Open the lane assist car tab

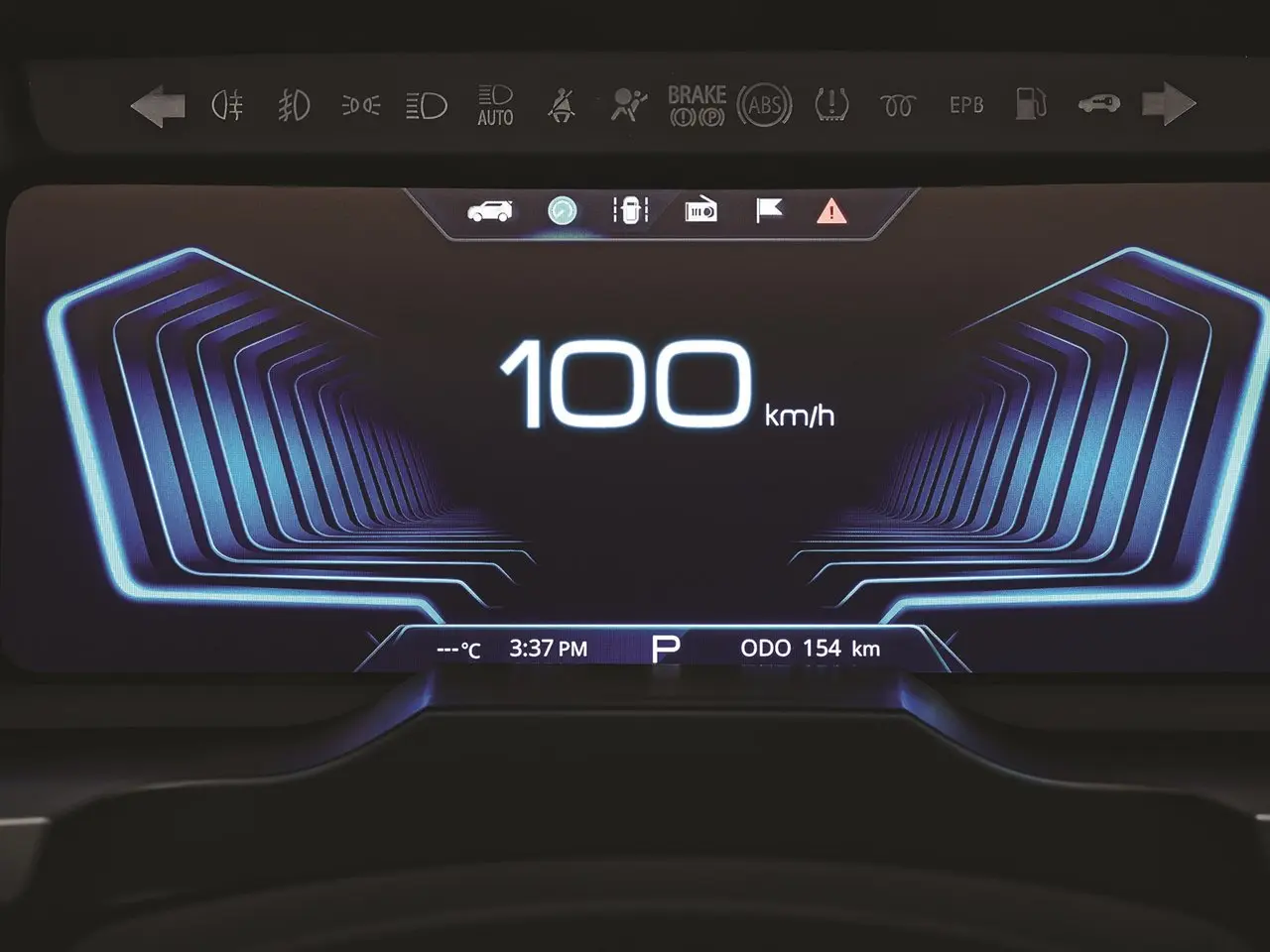coord(630,210)
